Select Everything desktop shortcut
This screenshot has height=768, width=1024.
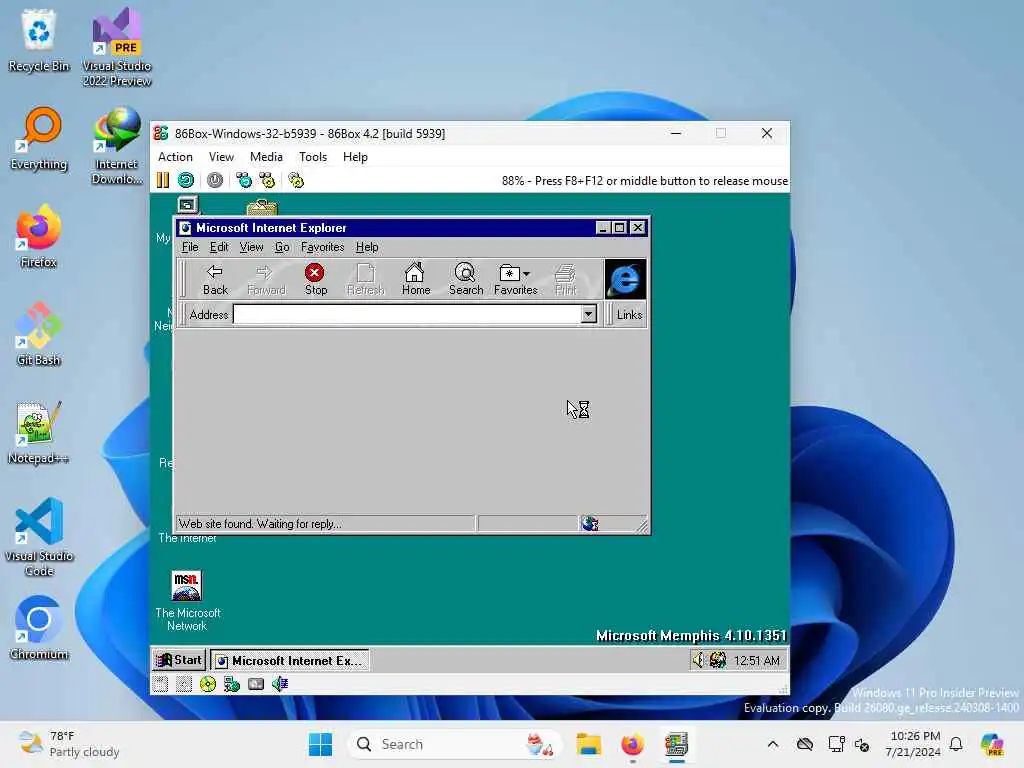pos(39,139)
